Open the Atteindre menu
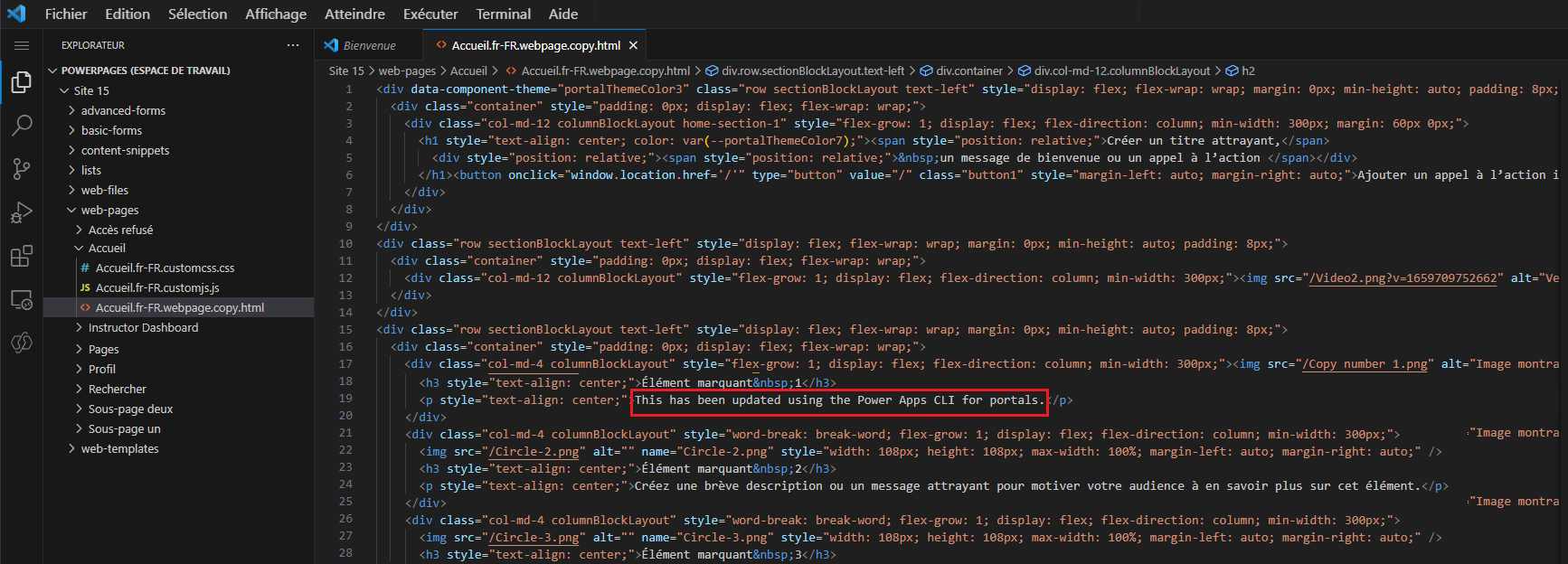 tap(354, 14)
